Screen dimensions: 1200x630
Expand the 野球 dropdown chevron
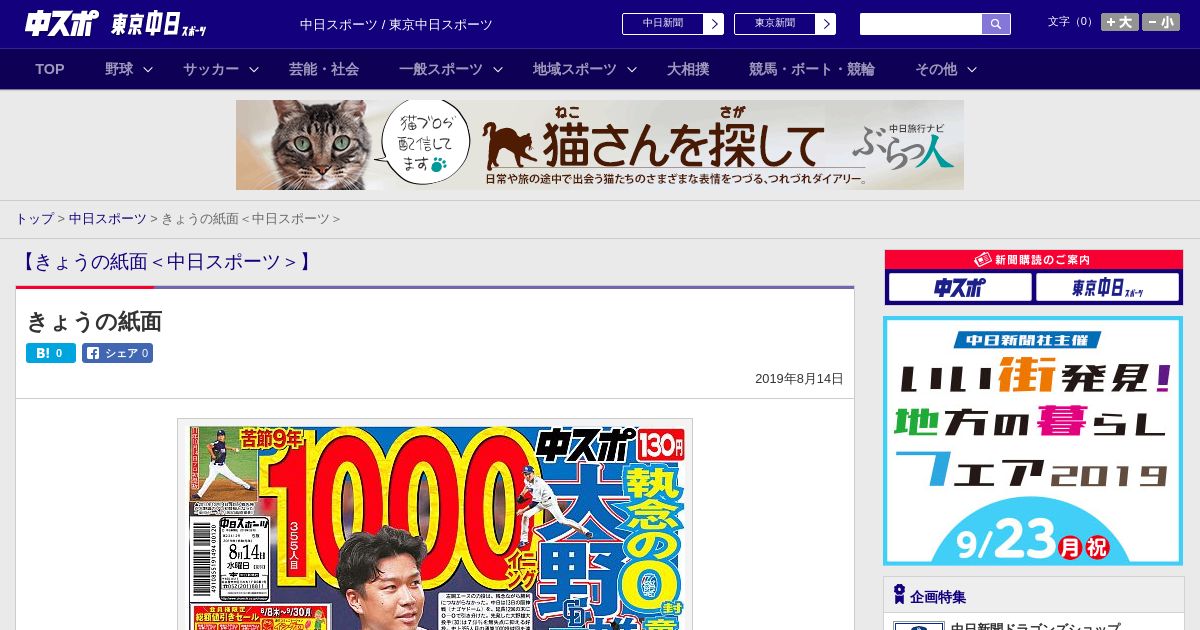point(148,69)
